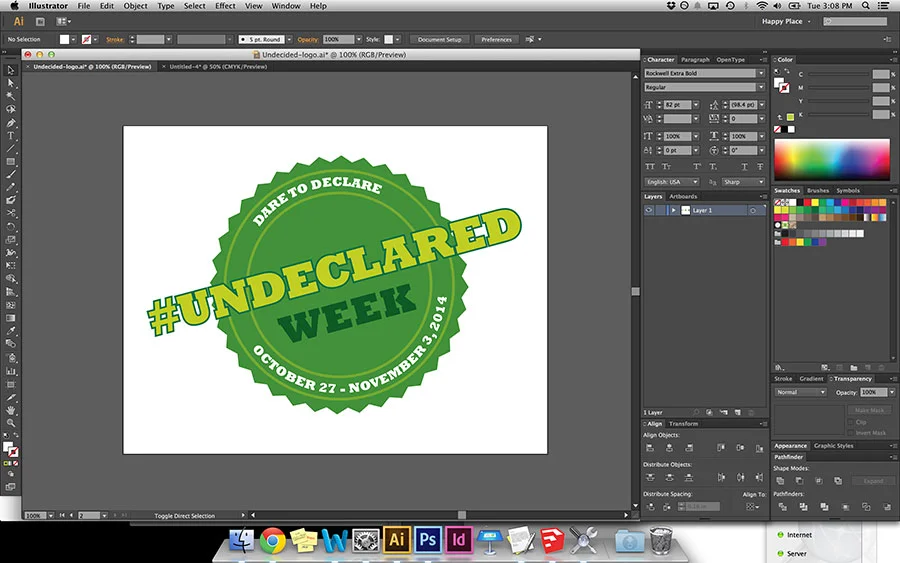Open the Happy Place workspace switcher
The height and width of the screenshot is (563, 900).
click(x=786, y=21)
